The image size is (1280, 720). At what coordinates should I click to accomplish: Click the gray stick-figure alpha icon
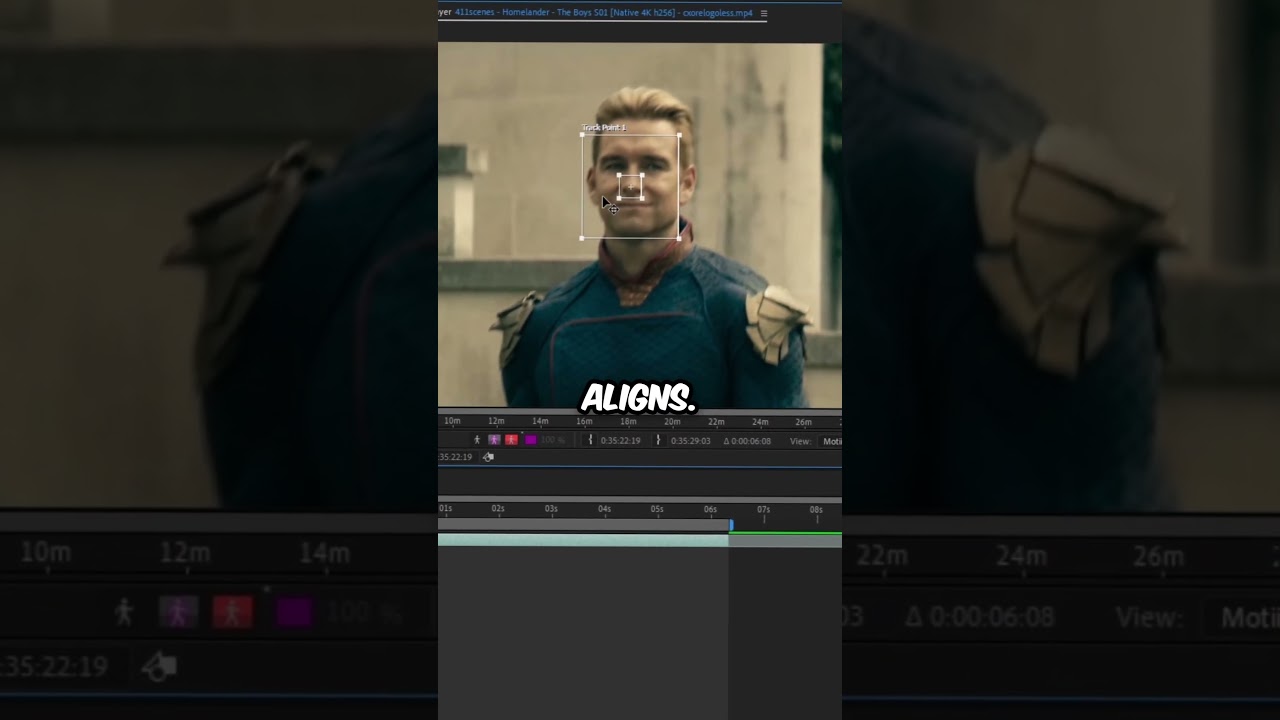pos(477,440)
